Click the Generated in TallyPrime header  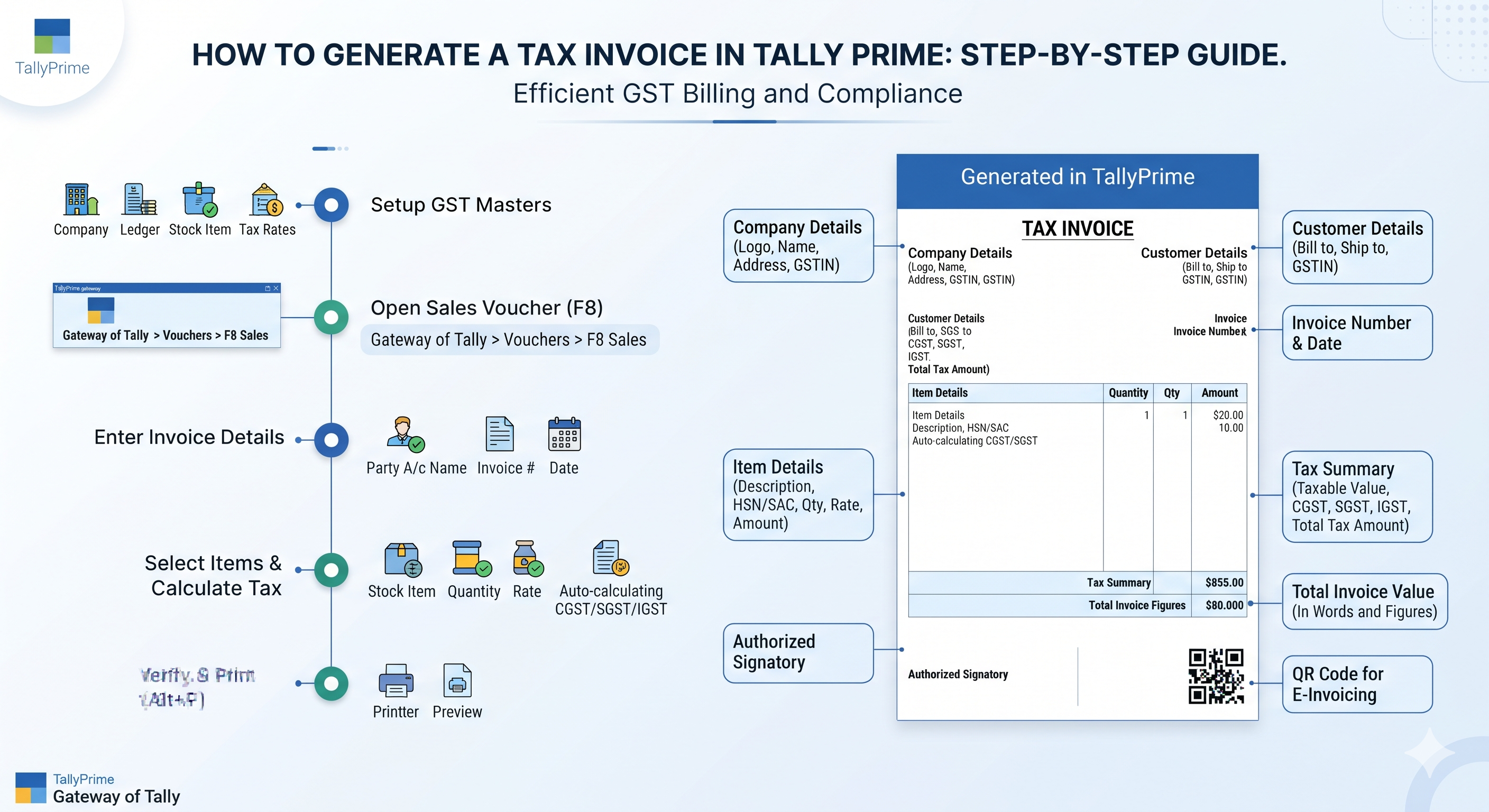pos(1078,181)
